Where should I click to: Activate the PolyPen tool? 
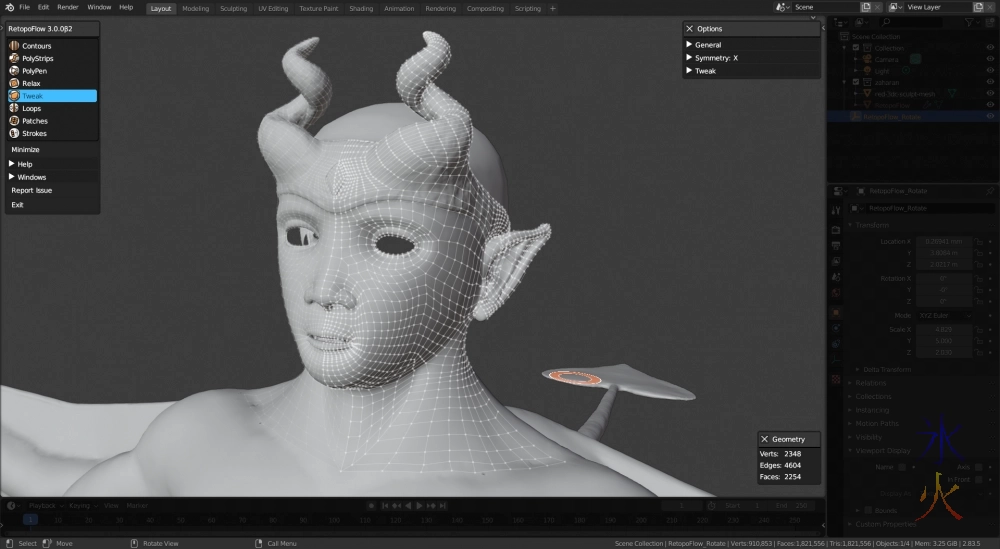tap(34, 71)
